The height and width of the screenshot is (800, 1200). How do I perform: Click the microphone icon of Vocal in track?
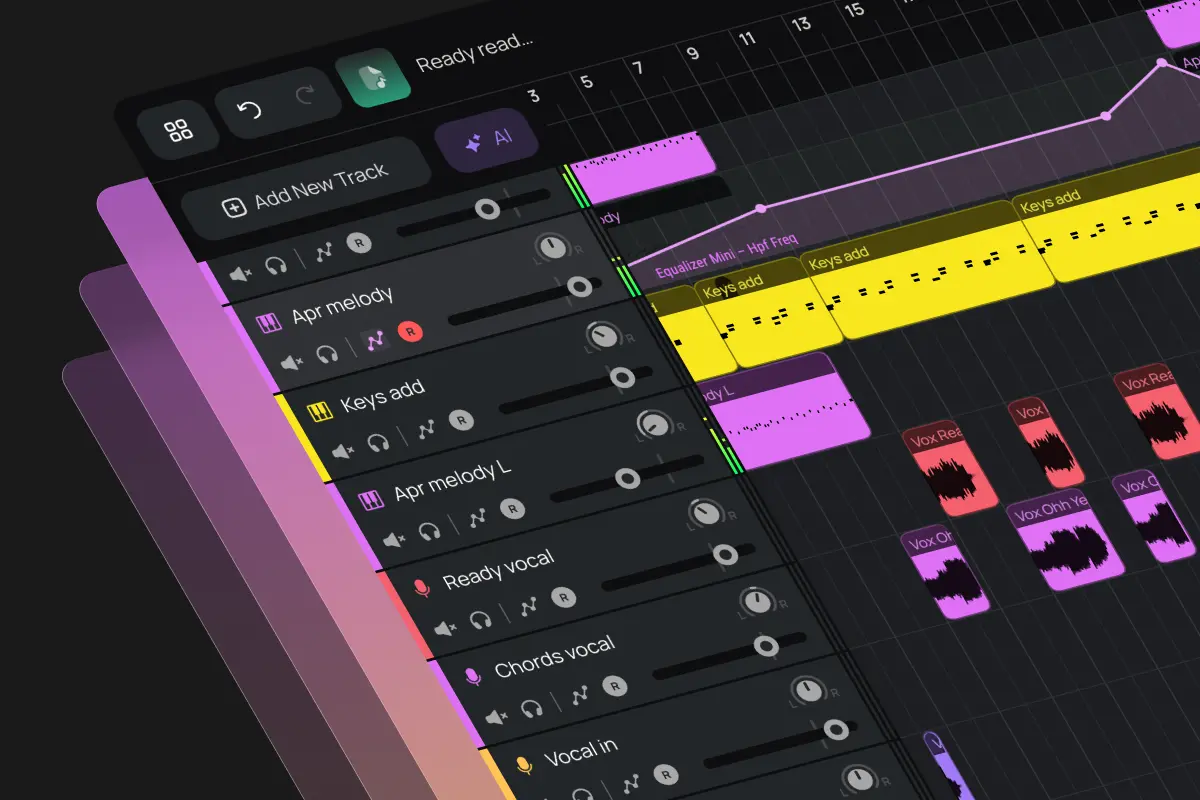coord(524,765)
